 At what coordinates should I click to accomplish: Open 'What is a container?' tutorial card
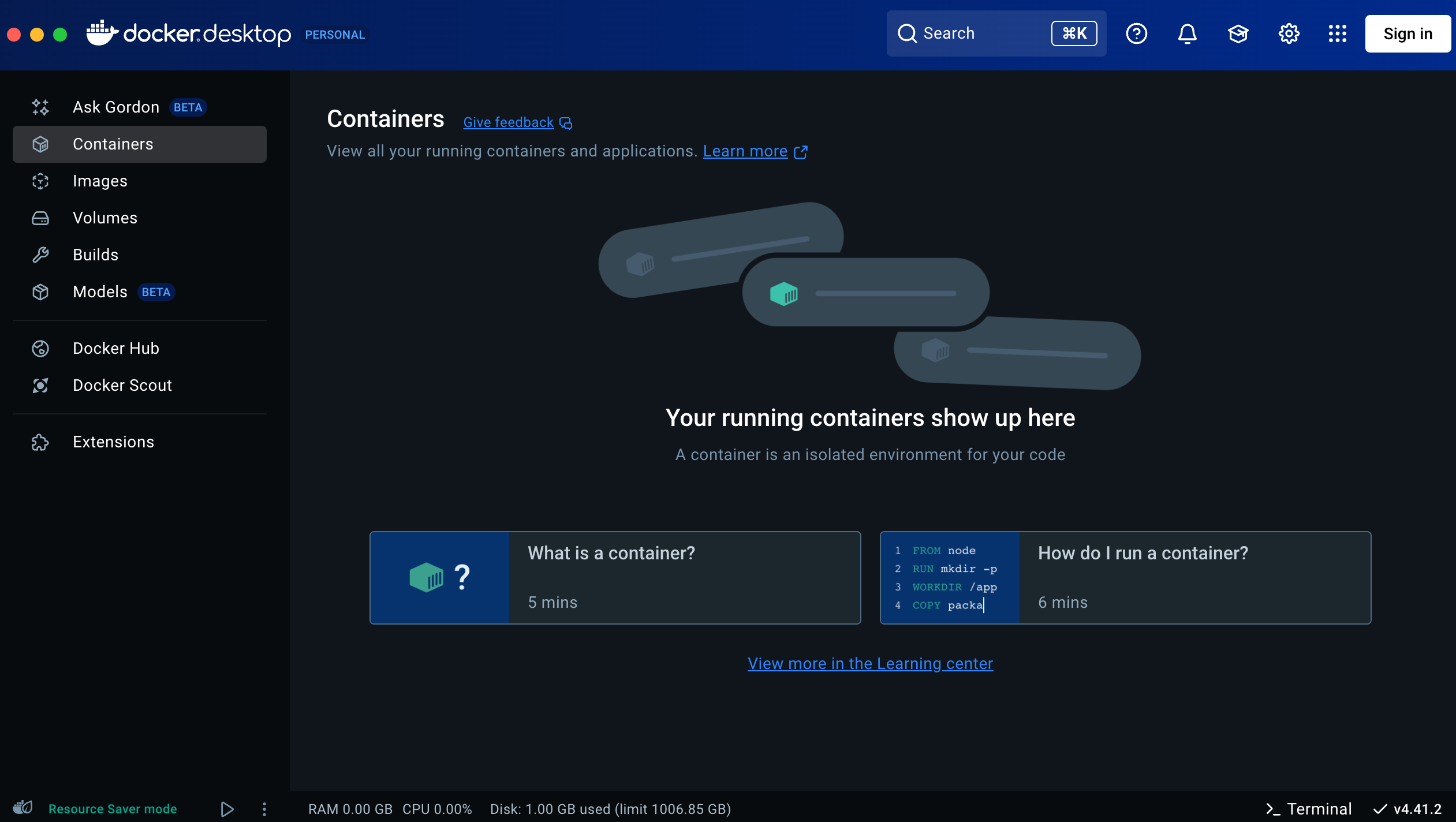pyautogui.click(x=615, y=577)
